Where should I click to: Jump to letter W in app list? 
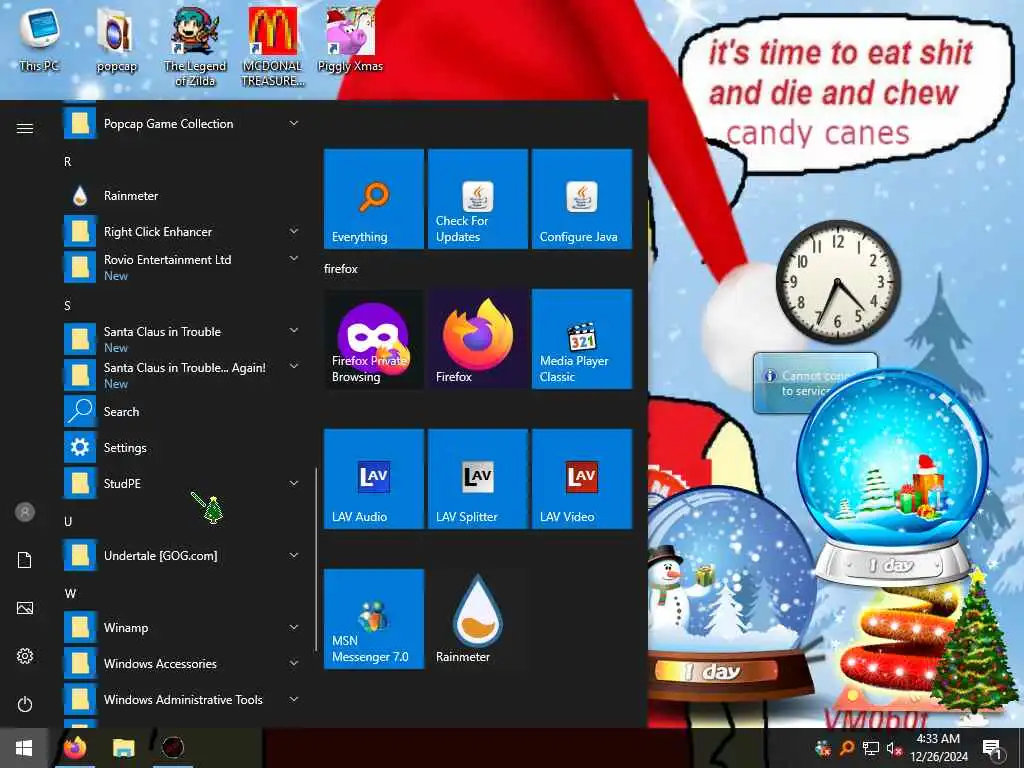click(x=70, y=594)
